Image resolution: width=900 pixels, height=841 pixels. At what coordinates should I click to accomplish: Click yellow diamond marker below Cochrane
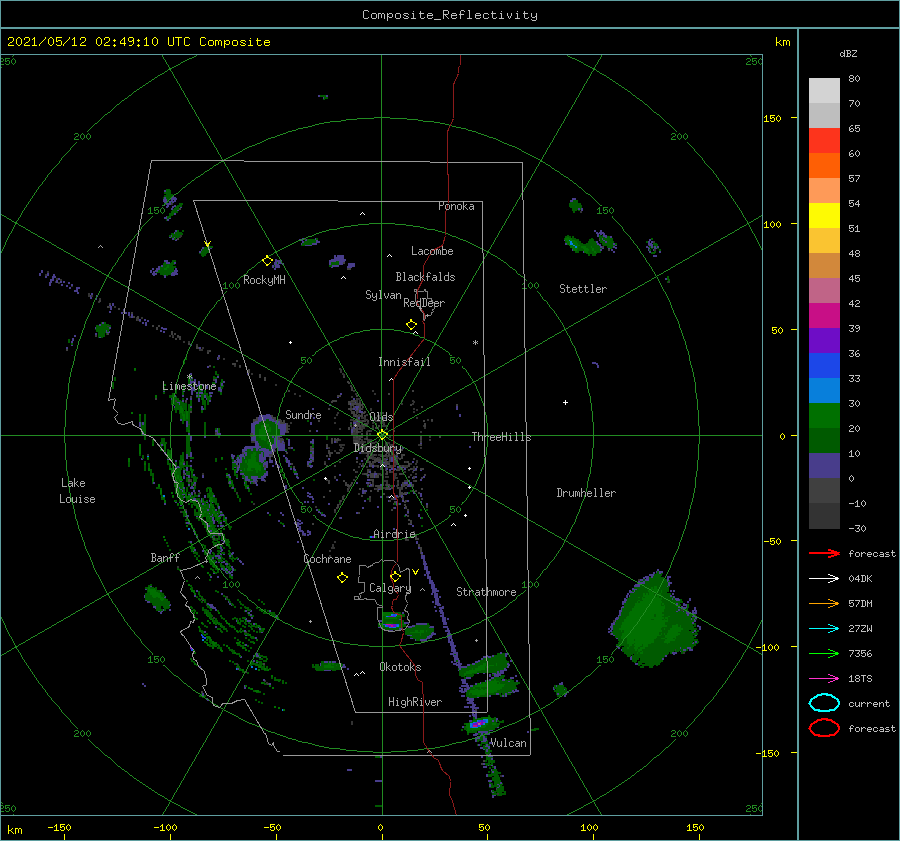click(x=342, y=578)
